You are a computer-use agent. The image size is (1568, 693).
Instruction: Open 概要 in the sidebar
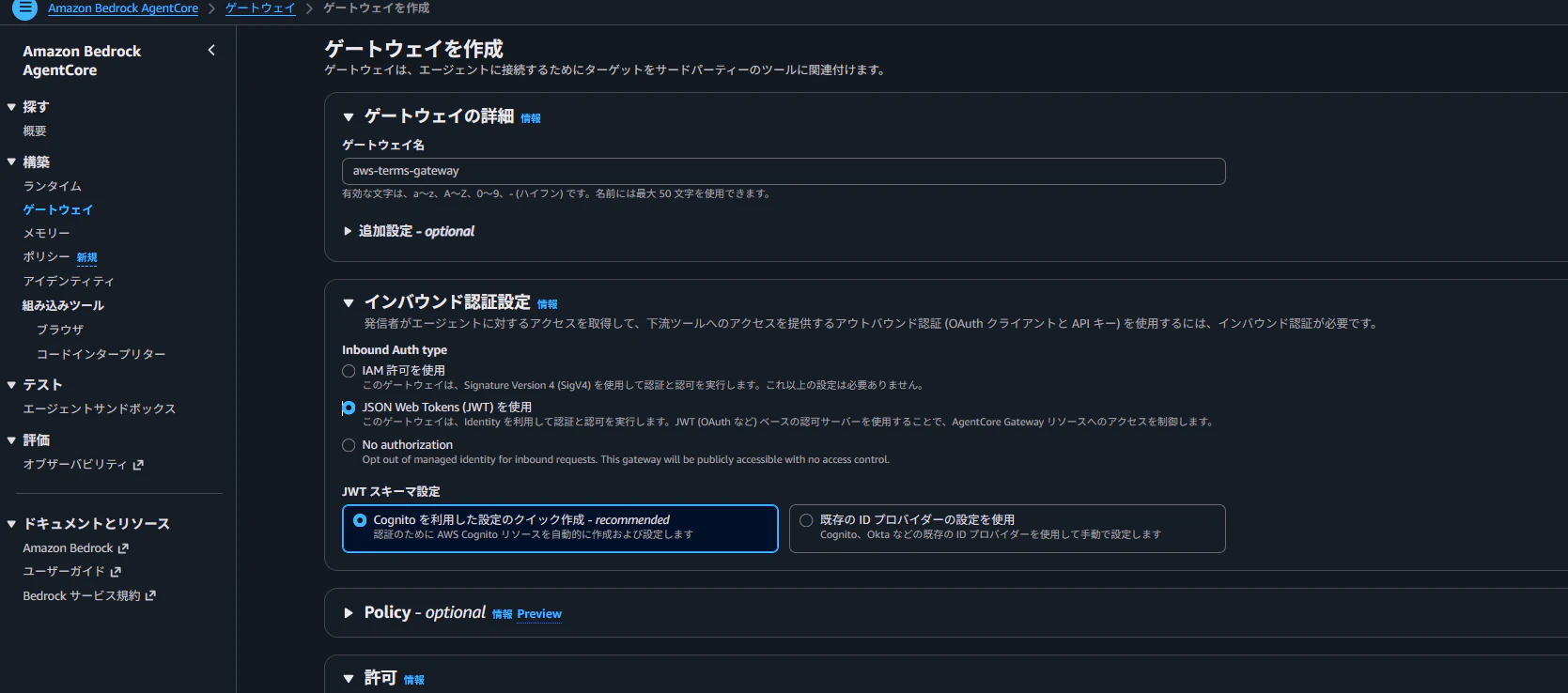tap(35, 131)
